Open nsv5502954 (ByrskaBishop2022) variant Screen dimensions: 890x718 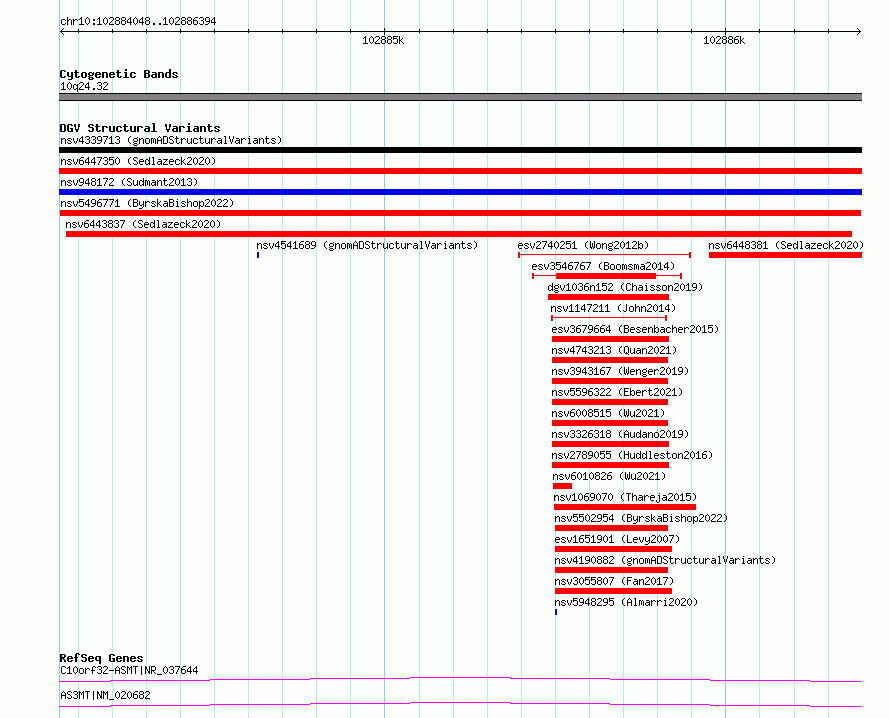coord(641,518)
